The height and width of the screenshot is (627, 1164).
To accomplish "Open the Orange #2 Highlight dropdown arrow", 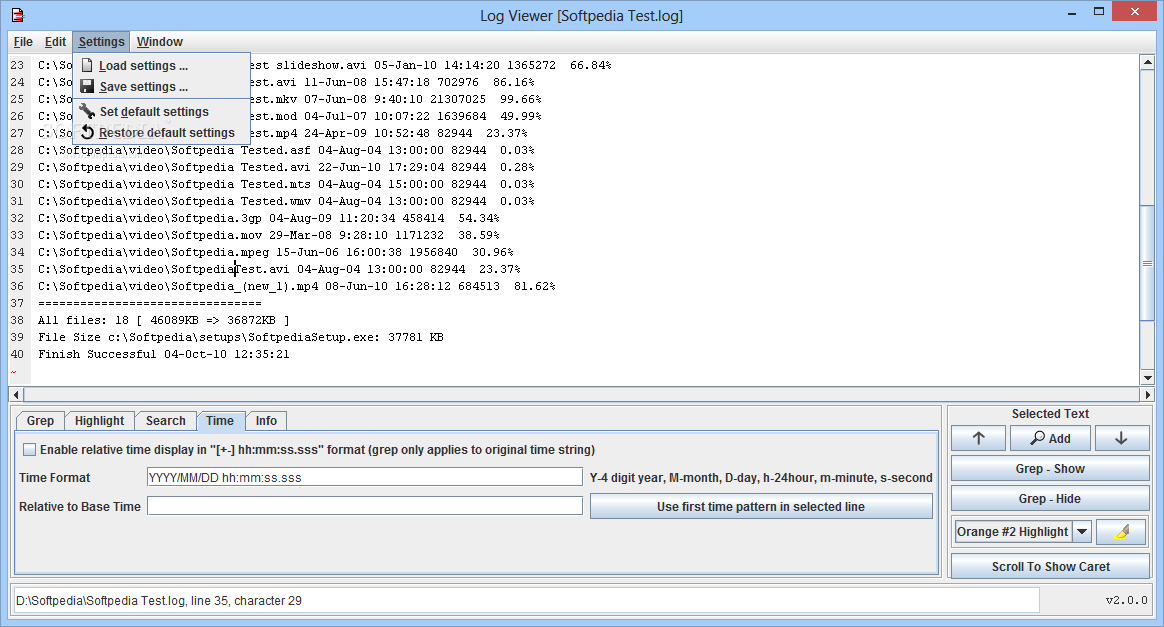I will pos(1082,531).
